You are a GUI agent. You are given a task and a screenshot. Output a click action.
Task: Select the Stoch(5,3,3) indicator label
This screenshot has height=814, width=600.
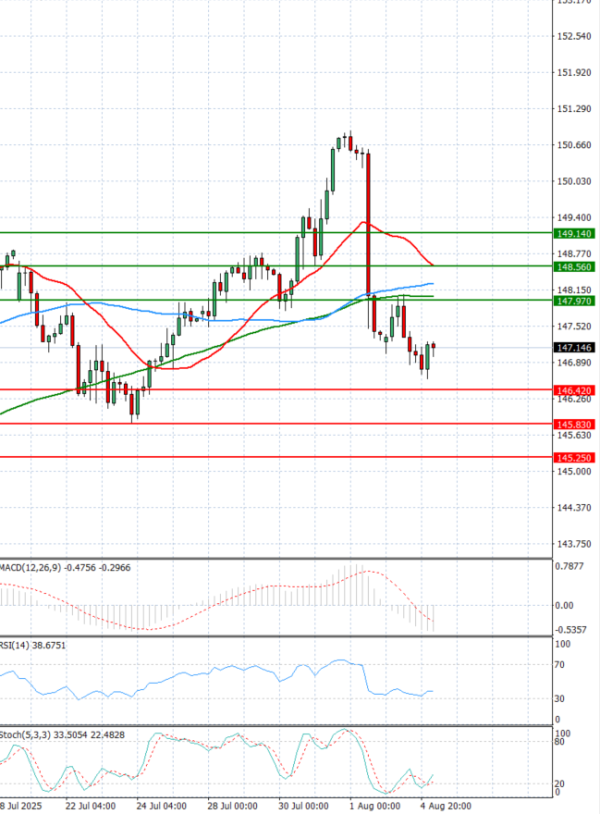click(x=62, y=735)
